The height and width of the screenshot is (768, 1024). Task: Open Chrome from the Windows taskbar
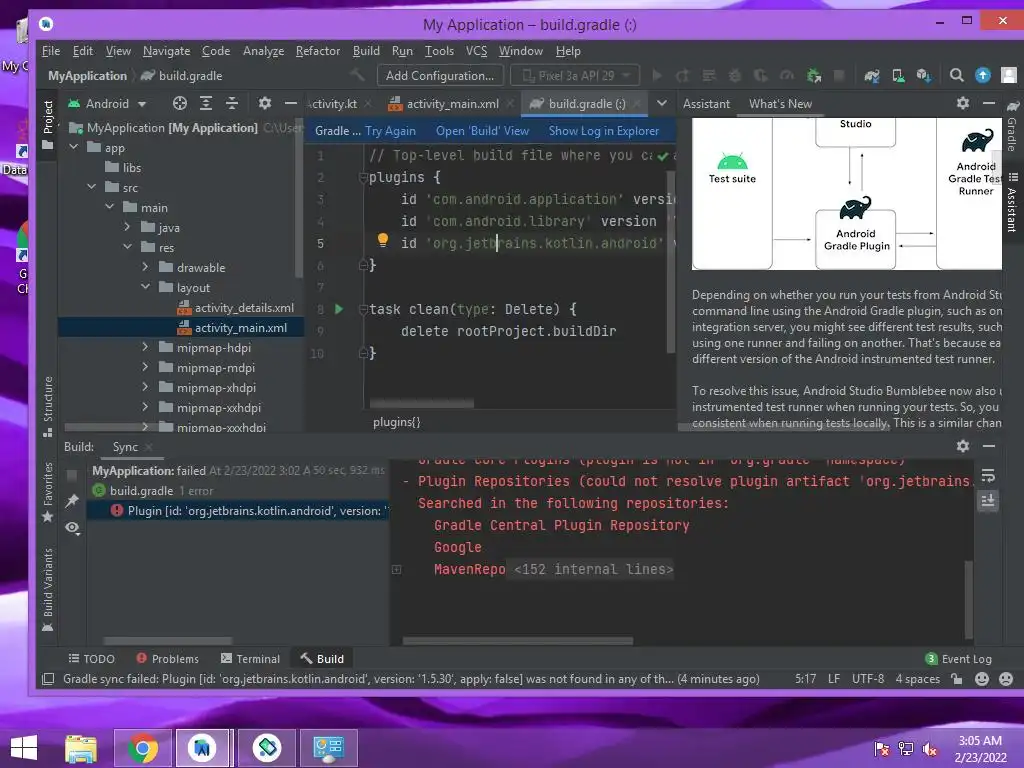tap(142, 748)
